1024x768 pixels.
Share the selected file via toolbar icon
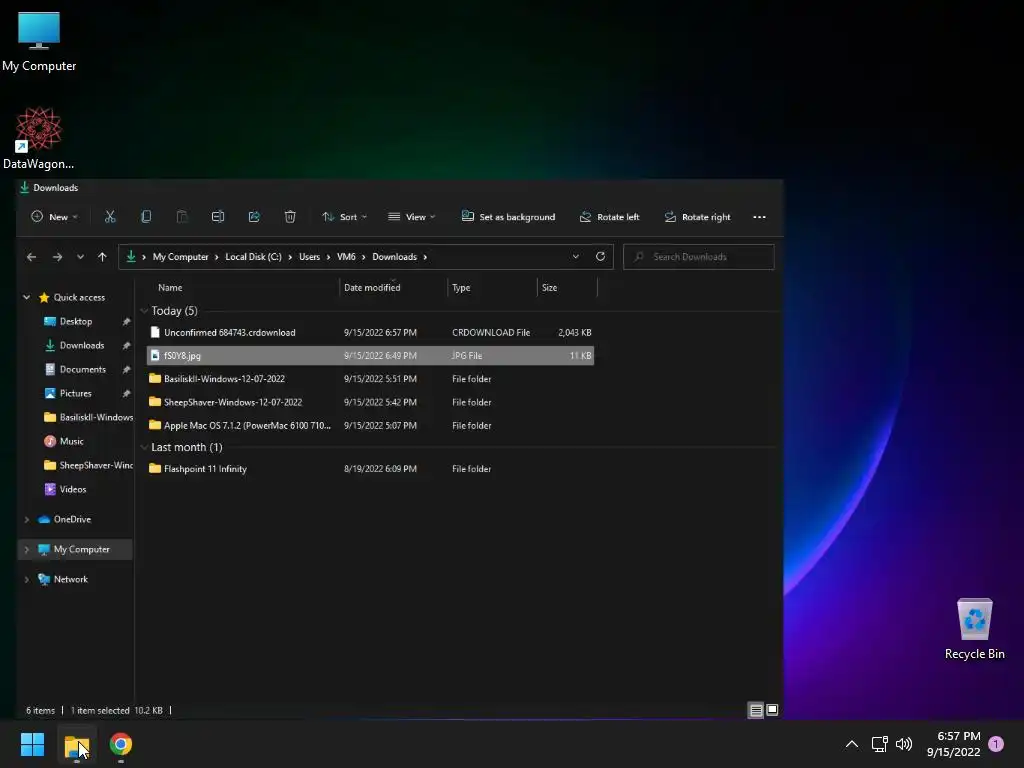tap(254, 217)
